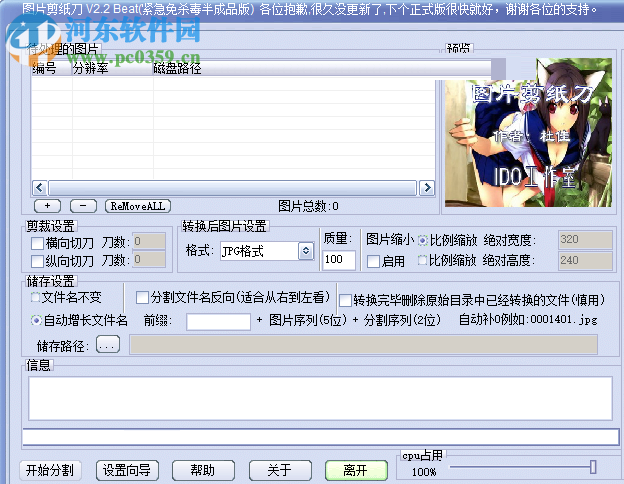The height and width of the screenshot is (484, 624).
Task: Click the minus button to remove an image
Action: [x=83, y=206]
